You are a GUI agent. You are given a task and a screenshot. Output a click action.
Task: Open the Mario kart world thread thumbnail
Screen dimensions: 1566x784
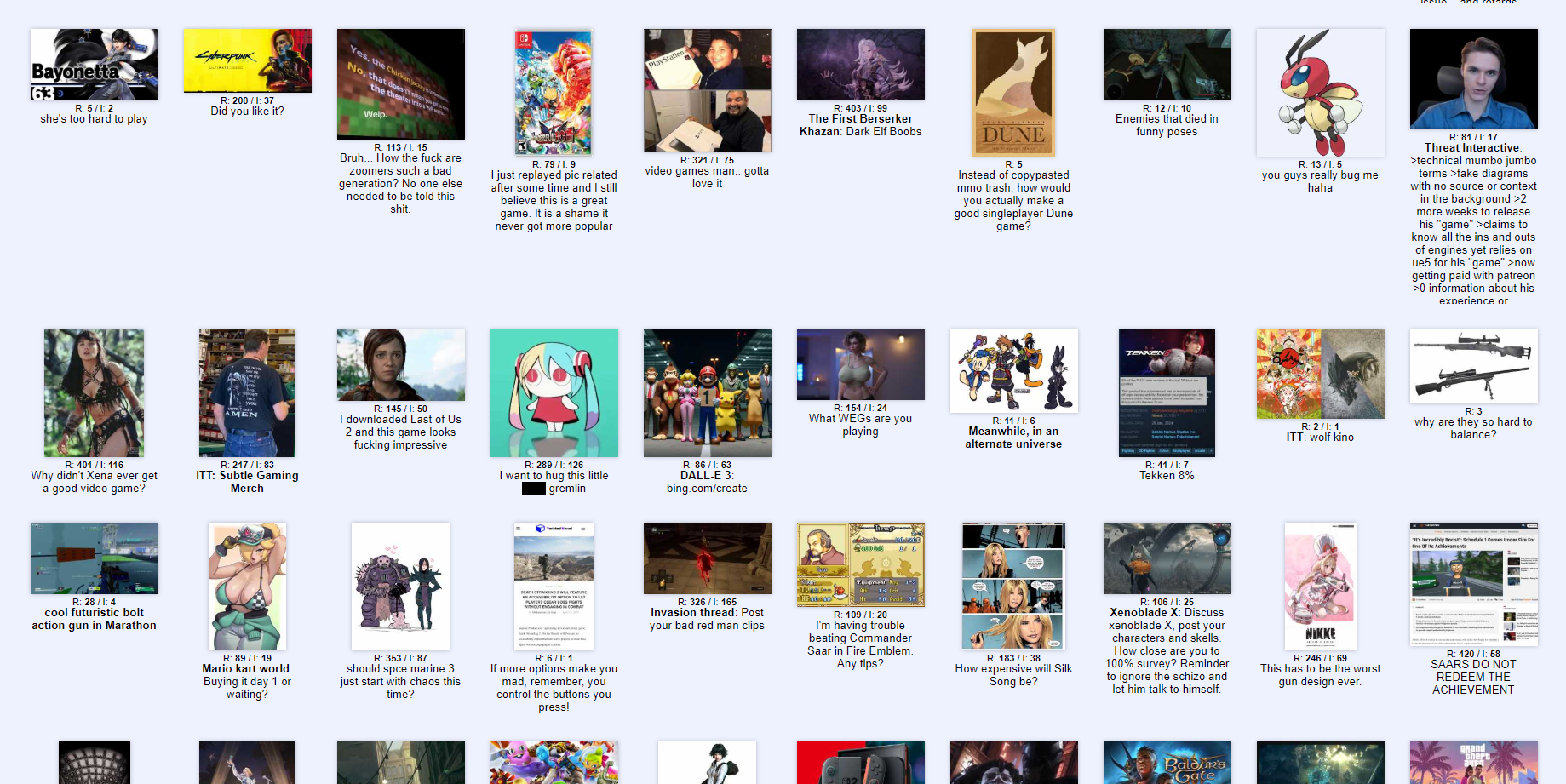click(247, 587)
